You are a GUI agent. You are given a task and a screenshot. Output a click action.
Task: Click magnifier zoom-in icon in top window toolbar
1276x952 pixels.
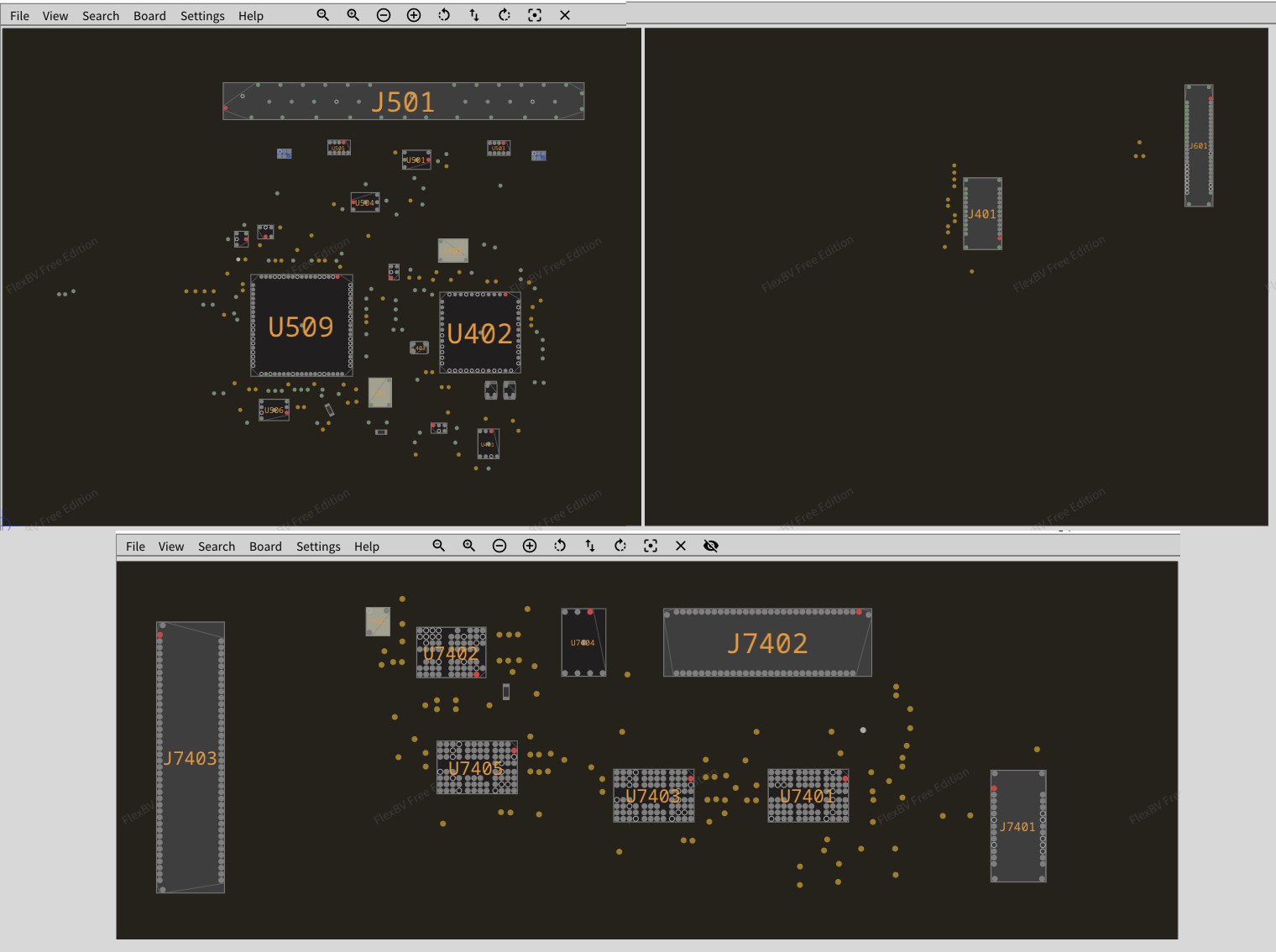coord(353,15)
